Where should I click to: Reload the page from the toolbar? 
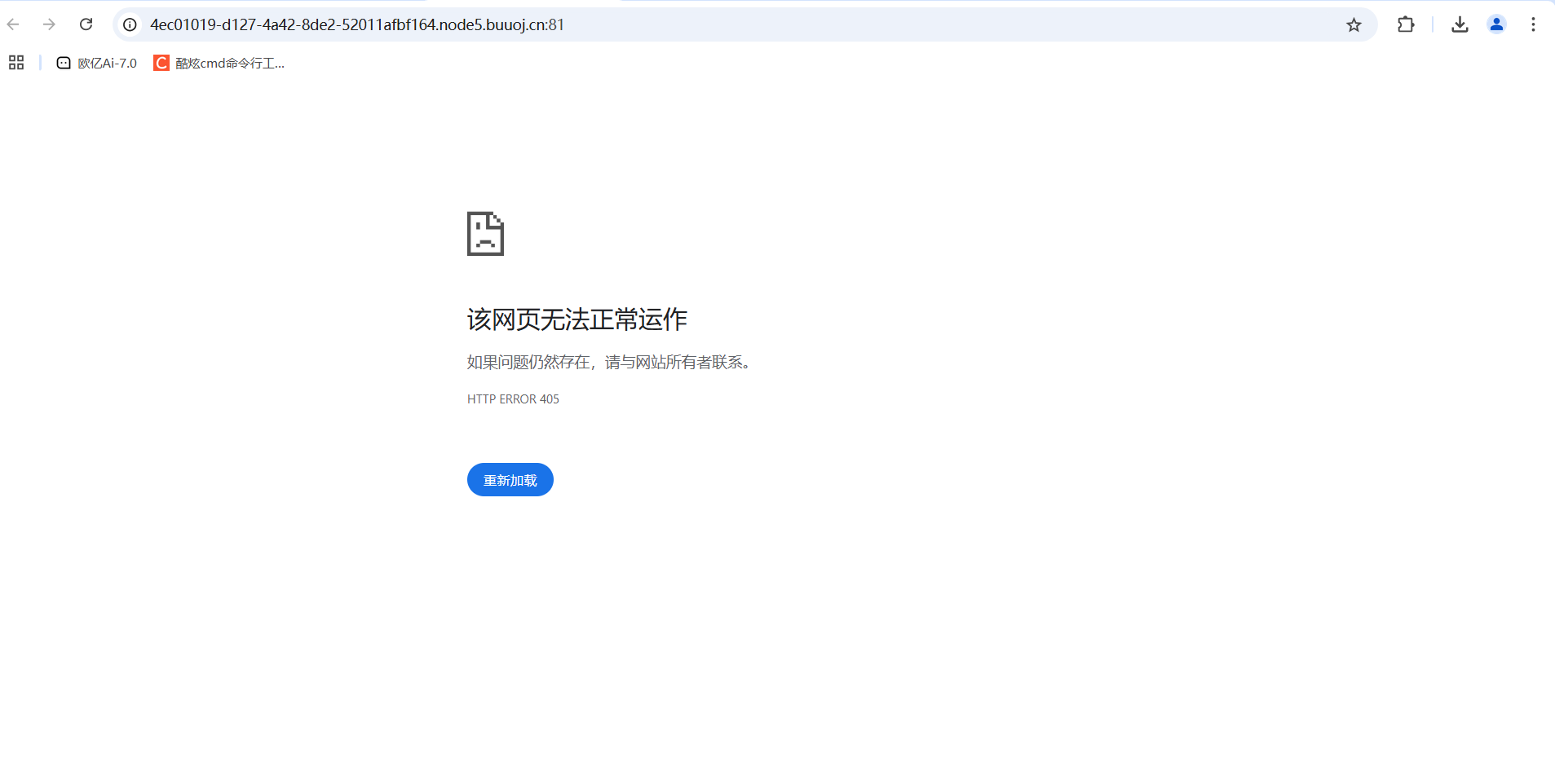click(x=86, y=24)
